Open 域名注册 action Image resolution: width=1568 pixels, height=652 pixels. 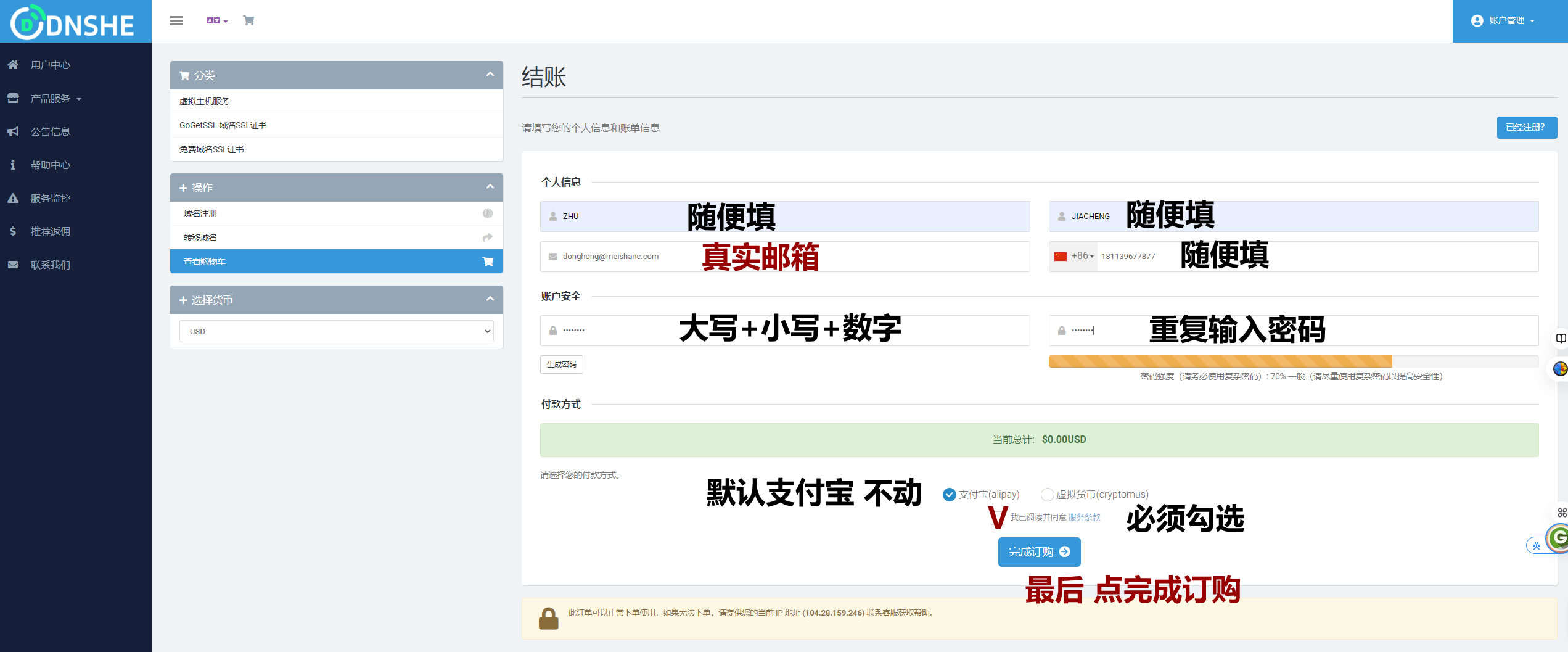(x=337, y=213)
